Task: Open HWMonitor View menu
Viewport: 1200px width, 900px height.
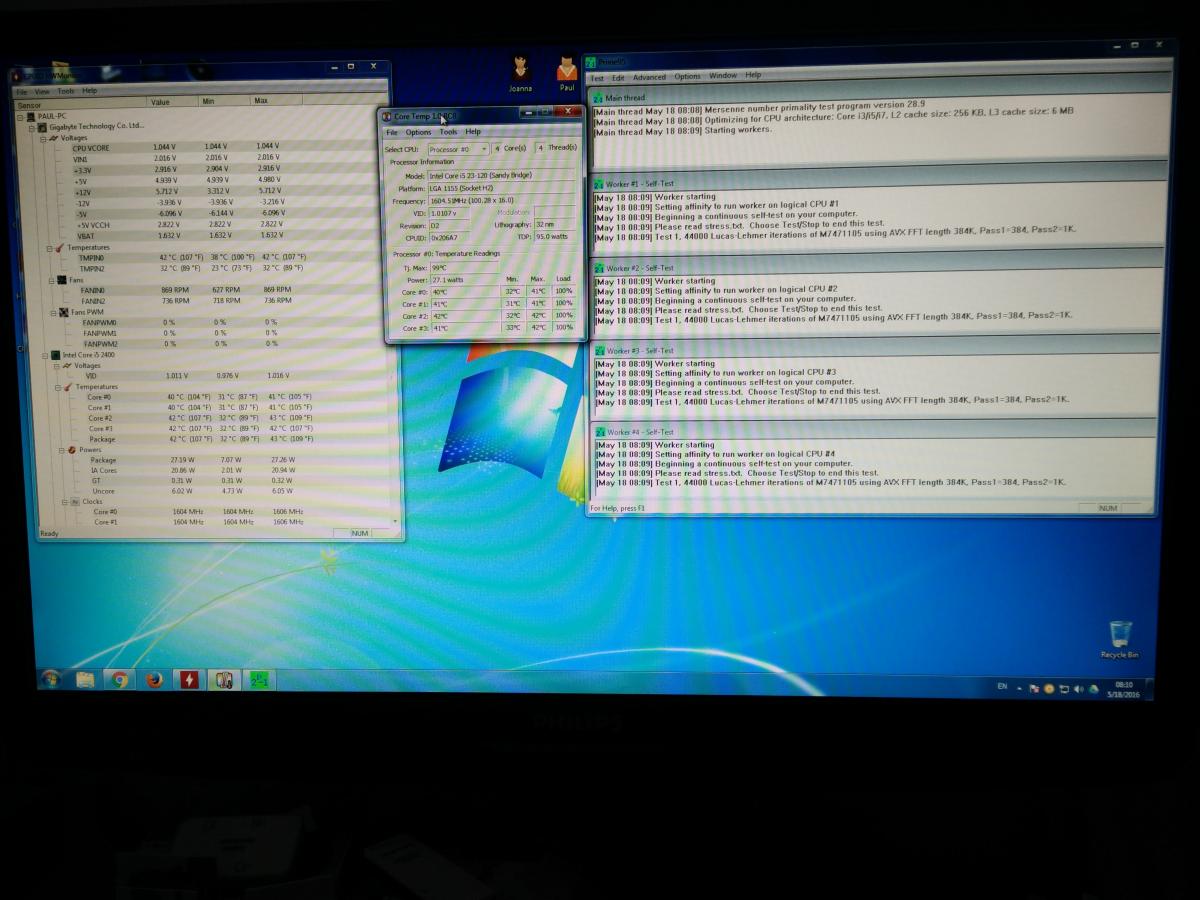Action: (x=41, y=91)
